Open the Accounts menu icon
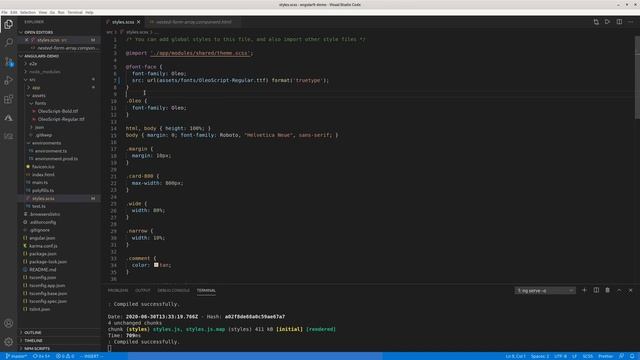This screenshot has height=360, width=640. point(9,323)
